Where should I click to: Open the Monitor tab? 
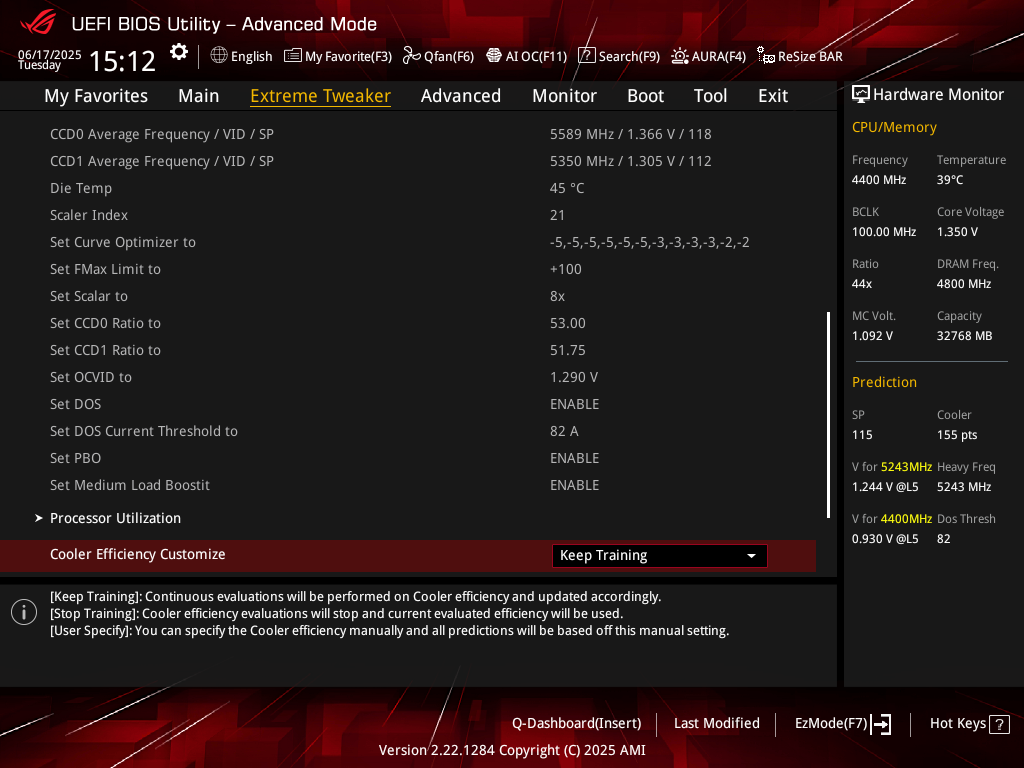coord(564,96)
